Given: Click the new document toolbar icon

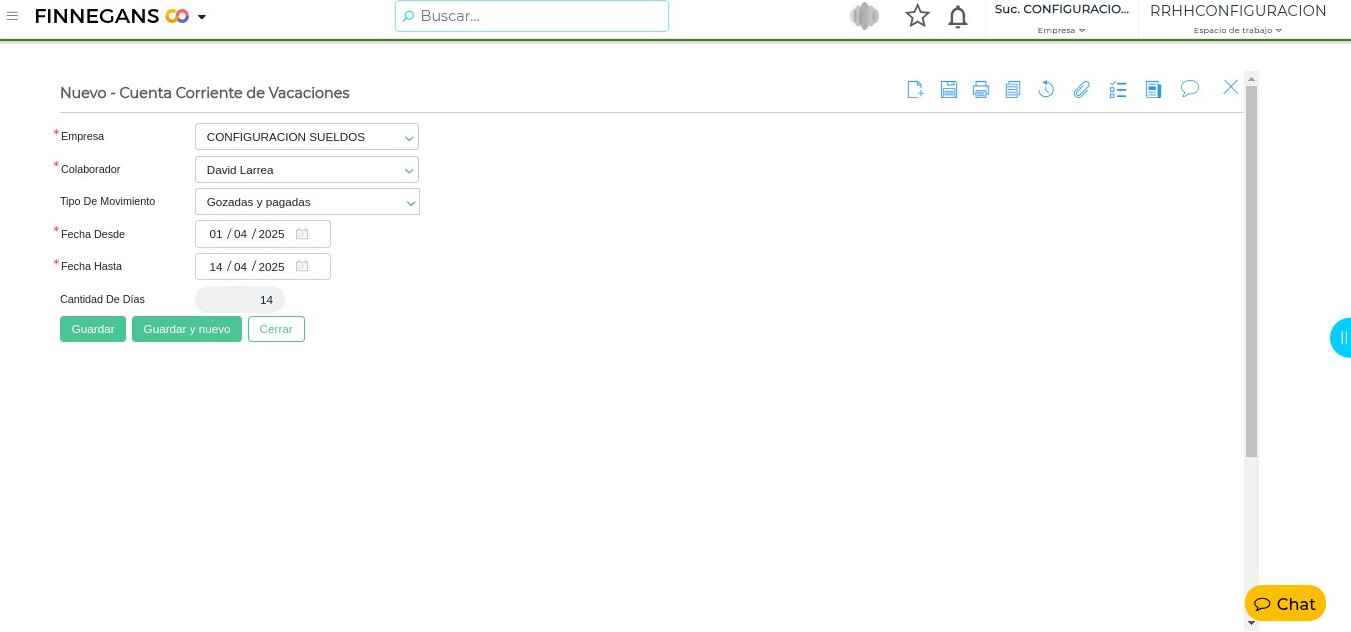Looking at the screenshot, I should [915, 90].
